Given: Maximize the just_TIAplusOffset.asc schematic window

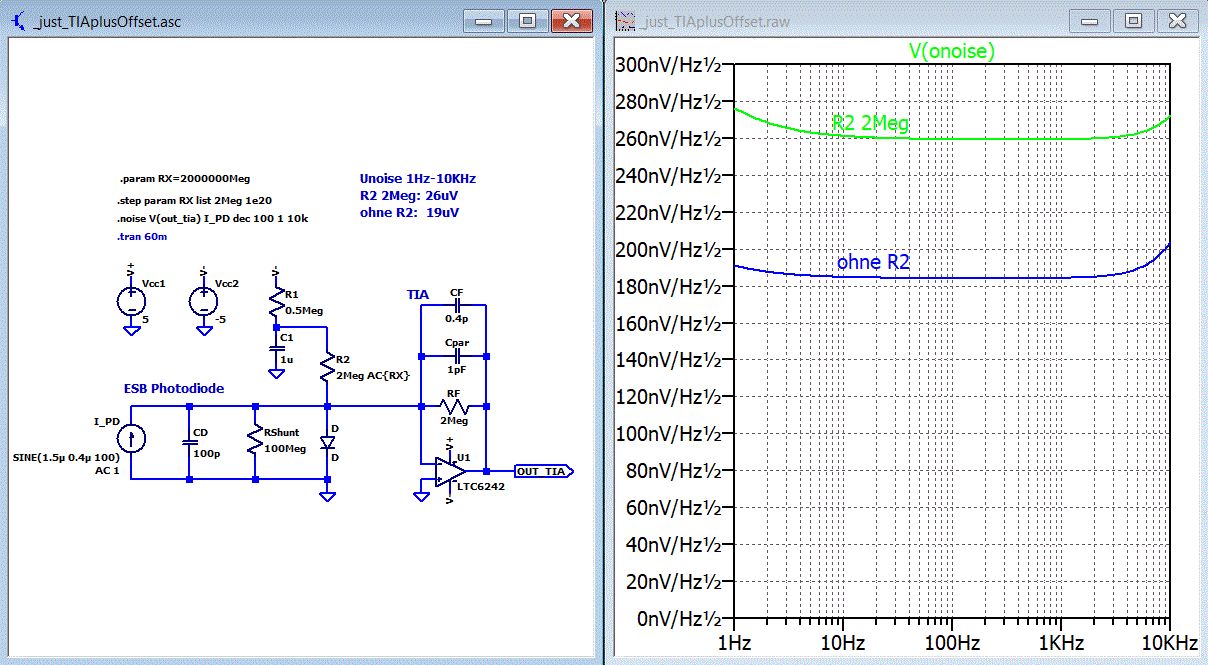Looking at the screenshot, I should [x=527, y=21].
